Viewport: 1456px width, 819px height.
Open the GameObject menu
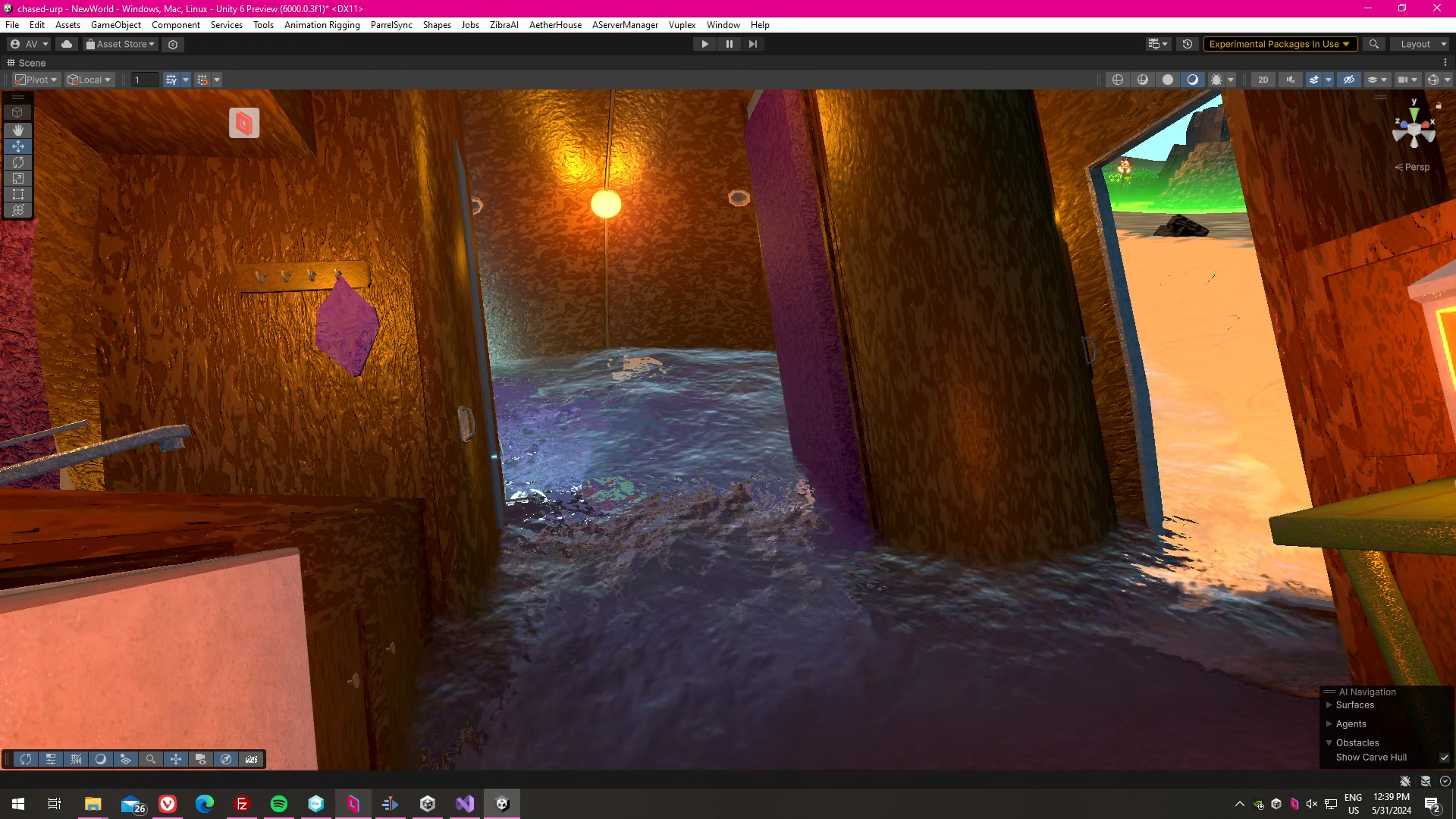tap(115, 25)
